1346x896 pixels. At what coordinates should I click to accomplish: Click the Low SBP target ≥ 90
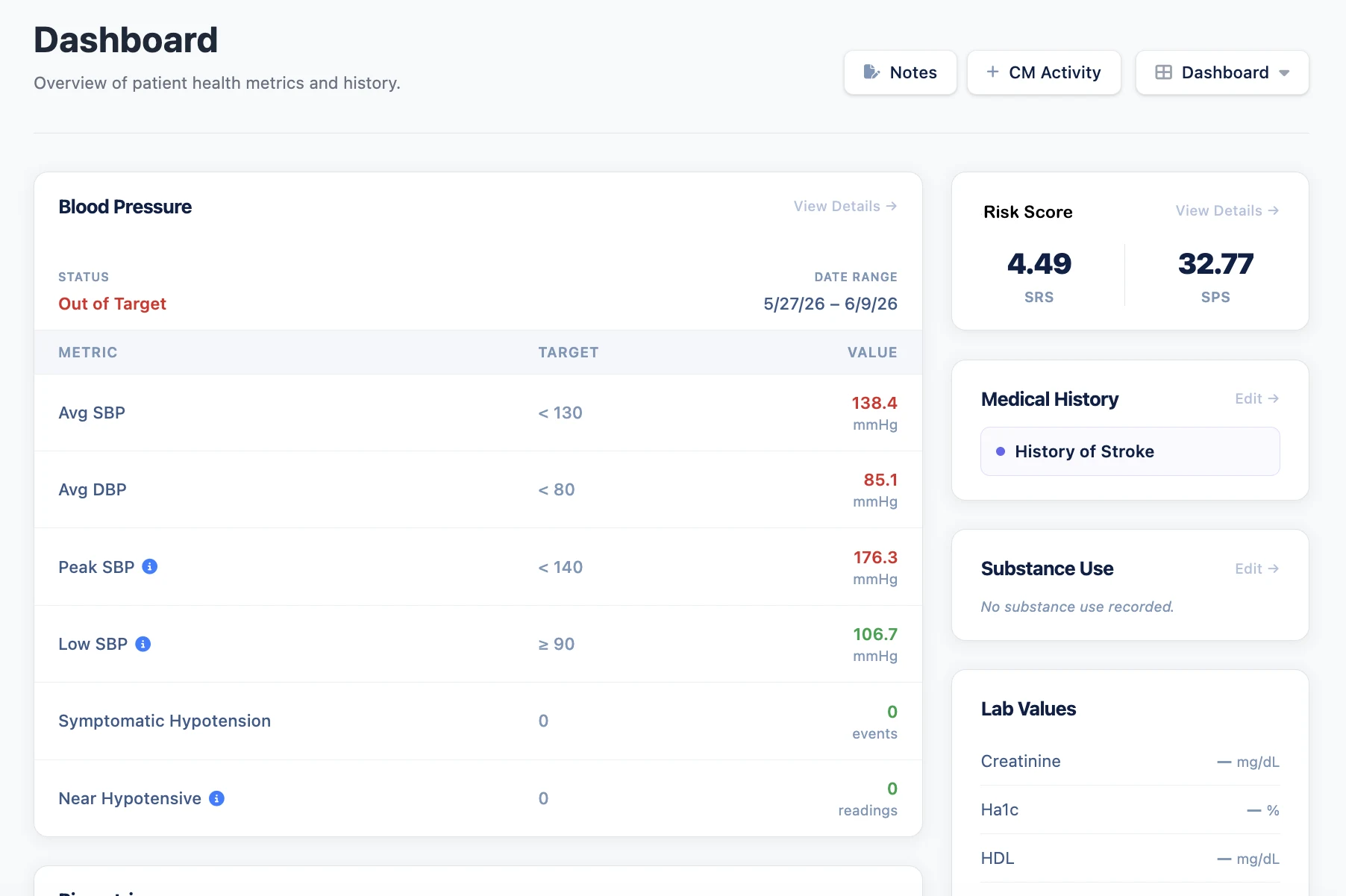pos(557,644)
